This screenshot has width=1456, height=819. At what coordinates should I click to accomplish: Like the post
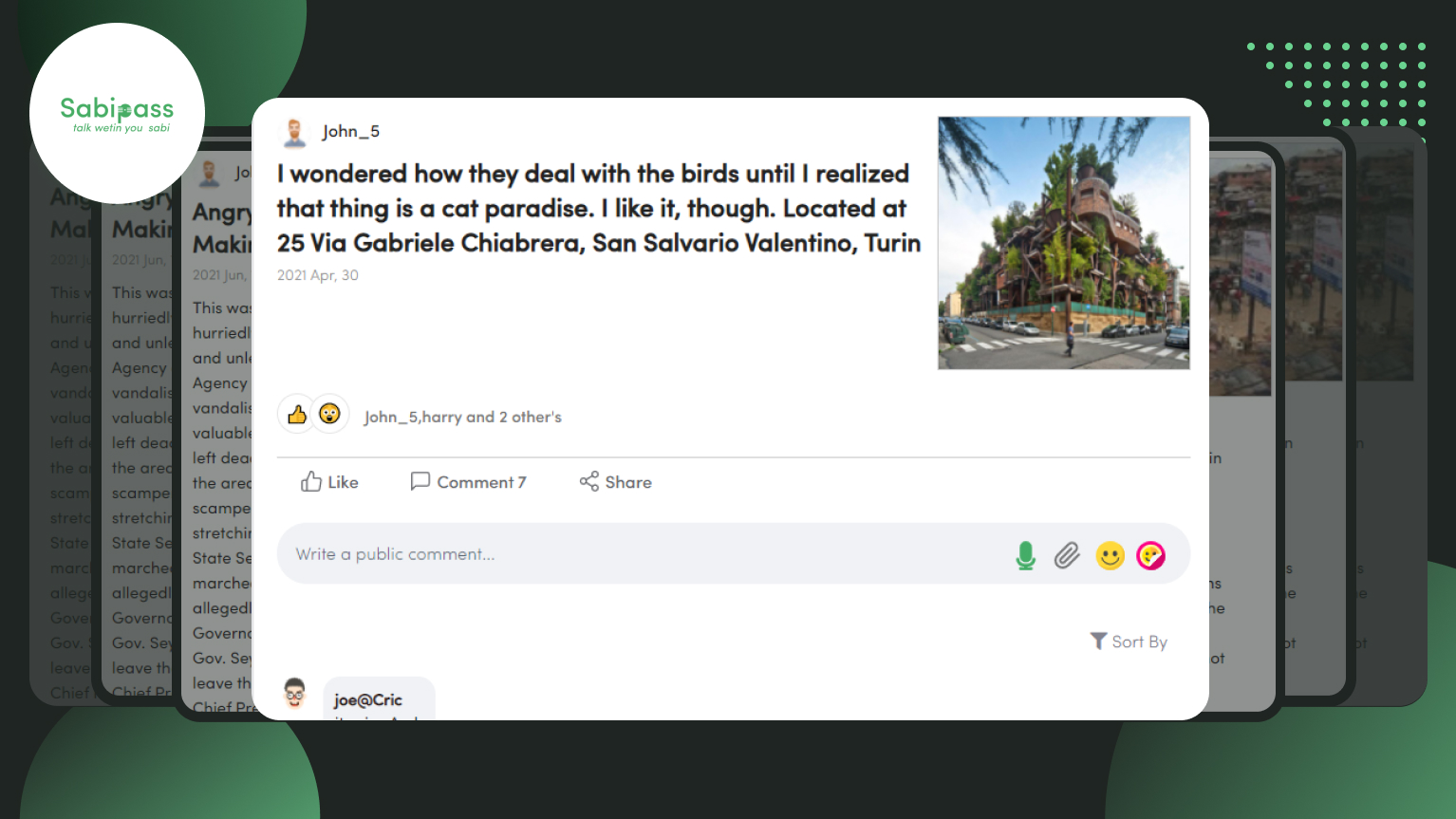pos(329,482)
